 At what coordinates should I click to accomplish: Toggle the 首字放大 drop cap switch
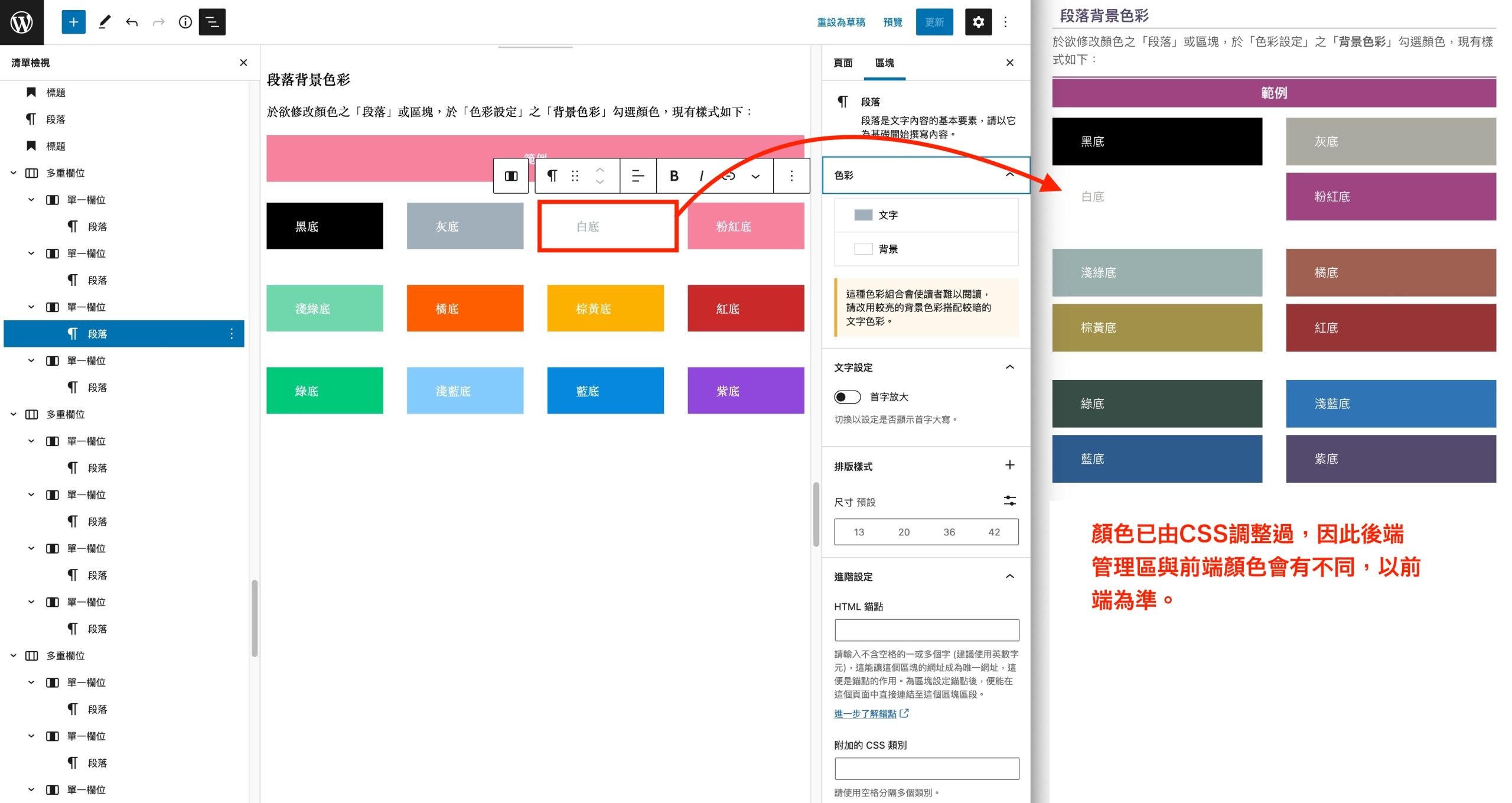pos(847,396)
